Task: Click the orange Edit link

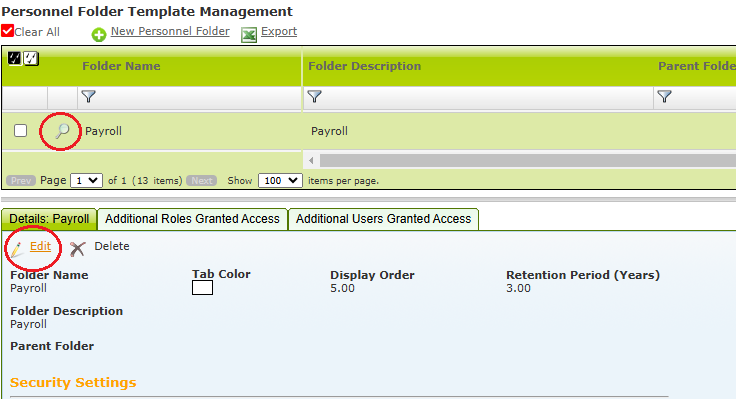Action: click(40, 246)
